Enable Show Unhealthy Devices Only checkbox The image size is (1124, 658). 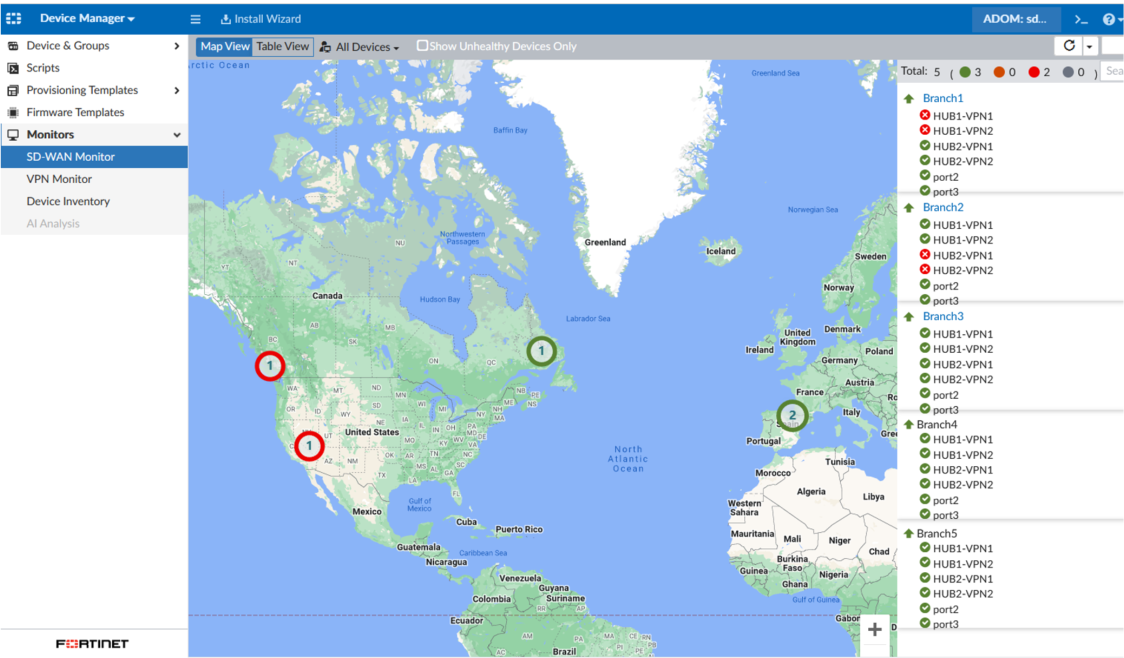click(422, 46)
